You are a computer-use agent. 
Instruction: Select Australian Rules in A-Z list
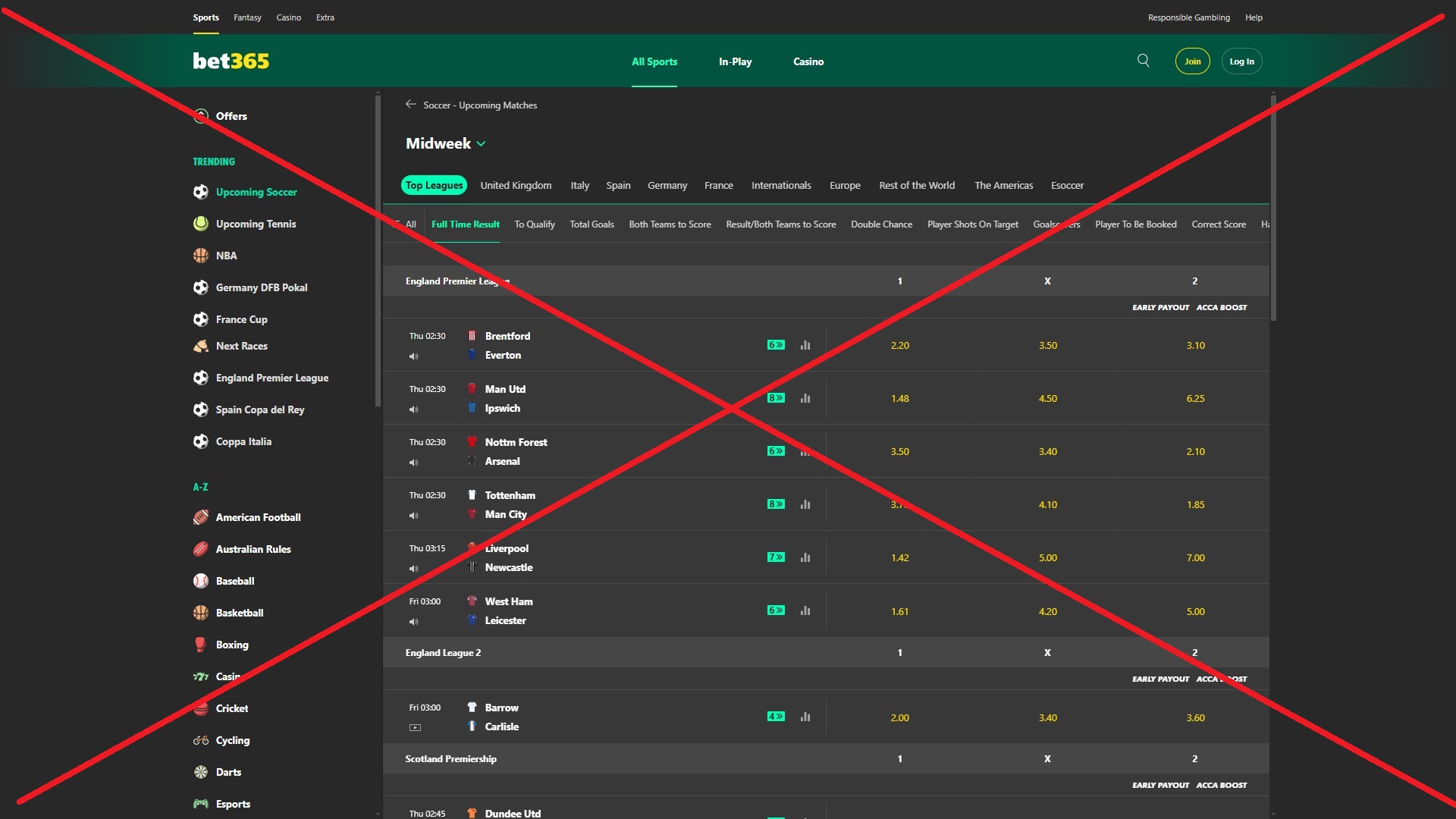[253, 549]
